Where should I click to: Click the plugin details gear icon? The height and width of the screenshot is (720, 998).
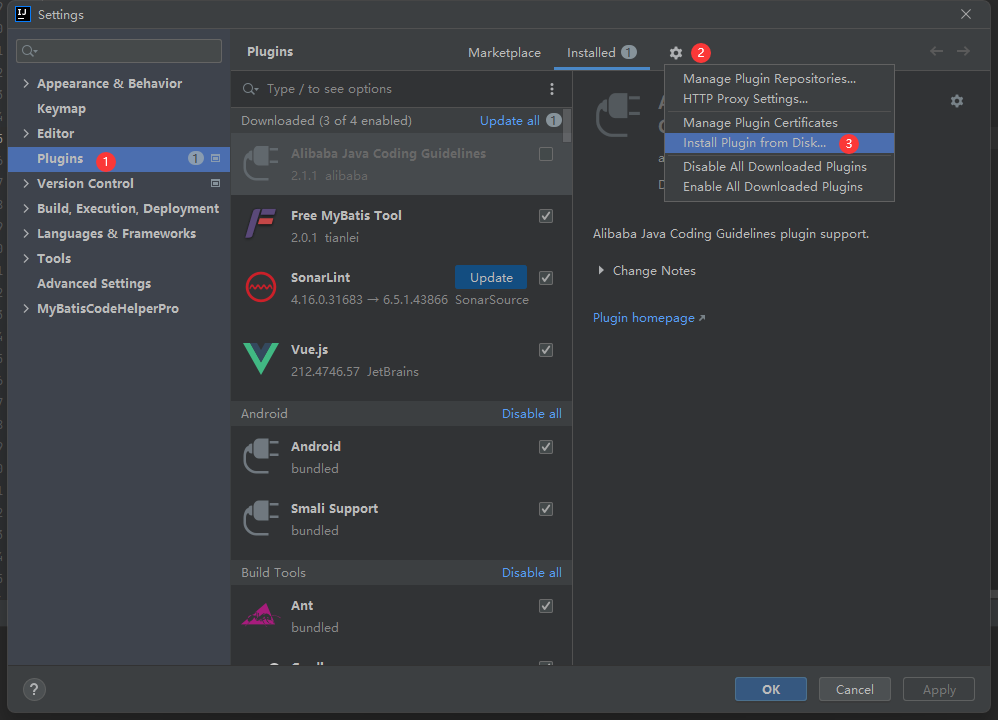[x=957, y=101]
